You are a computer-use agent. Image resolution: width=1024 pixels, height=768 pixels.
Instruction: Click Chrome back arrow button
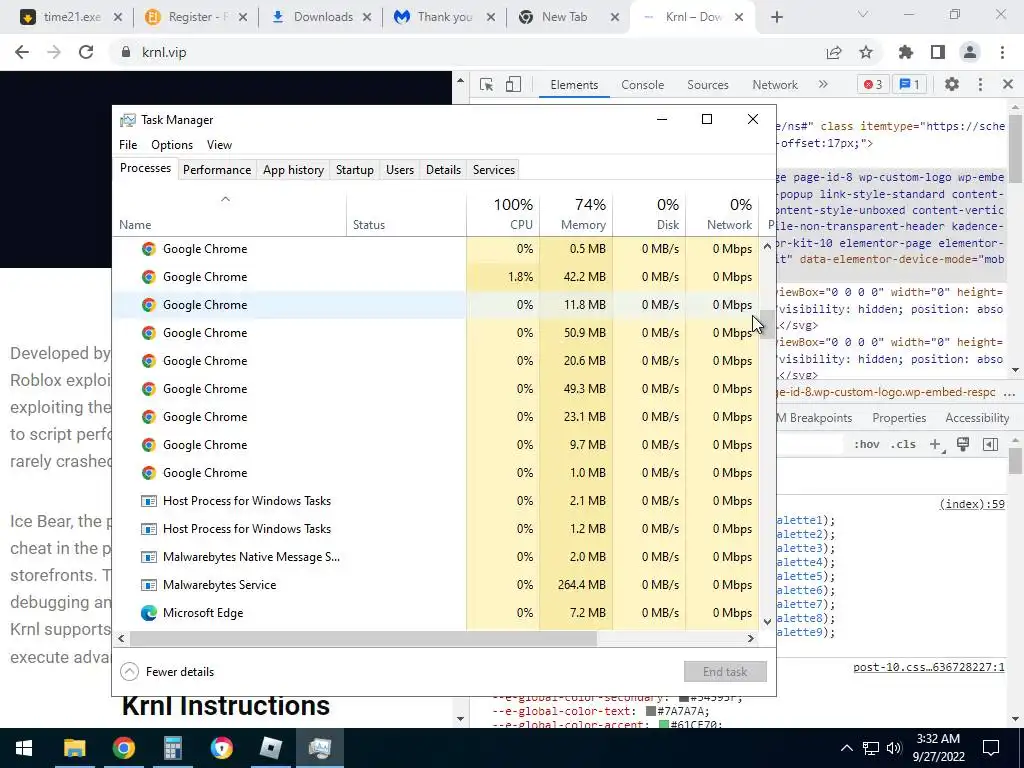[x=22, y=52]
